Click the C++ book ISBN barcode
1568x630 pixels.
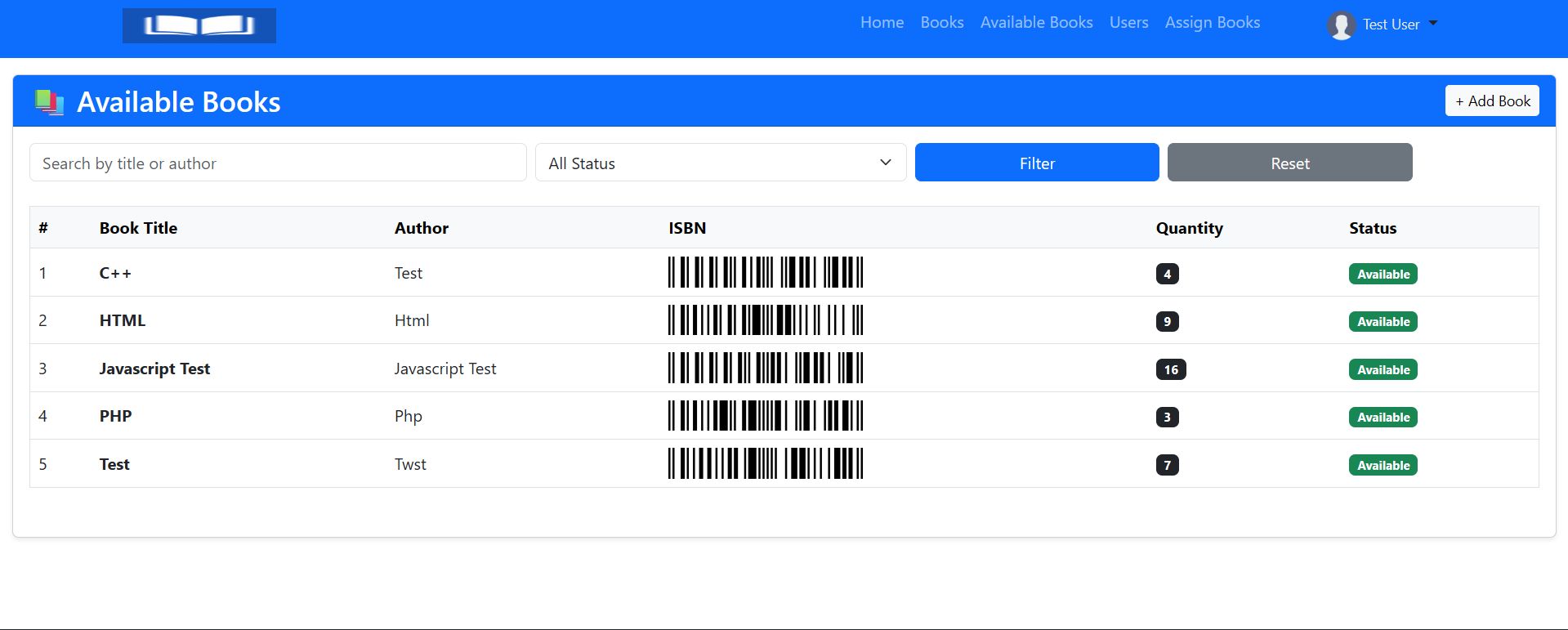(x=766, y=273)
